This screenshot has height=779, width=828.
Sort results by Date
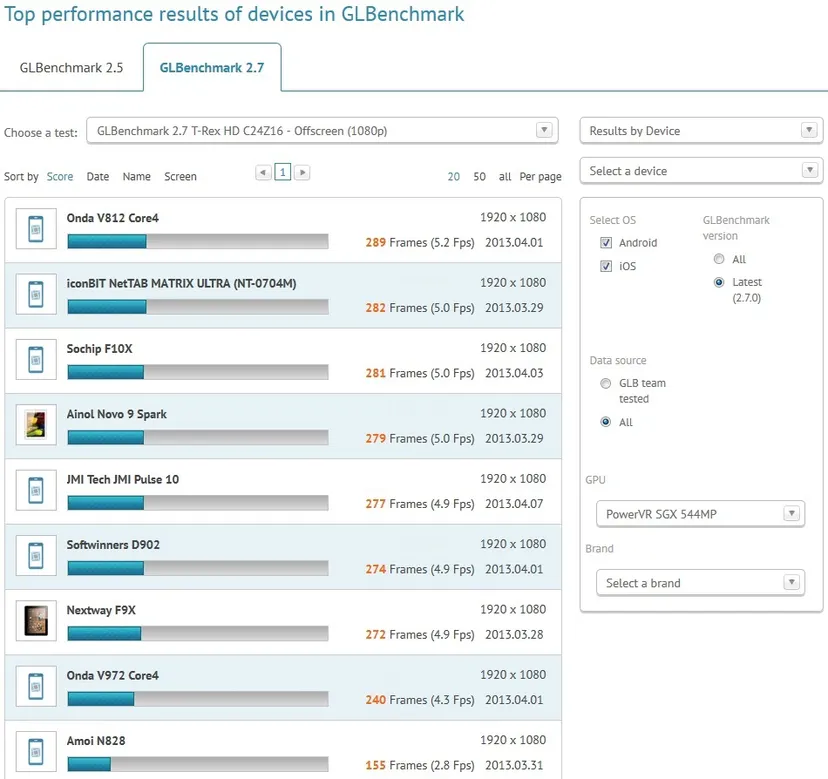coord(98,176)
